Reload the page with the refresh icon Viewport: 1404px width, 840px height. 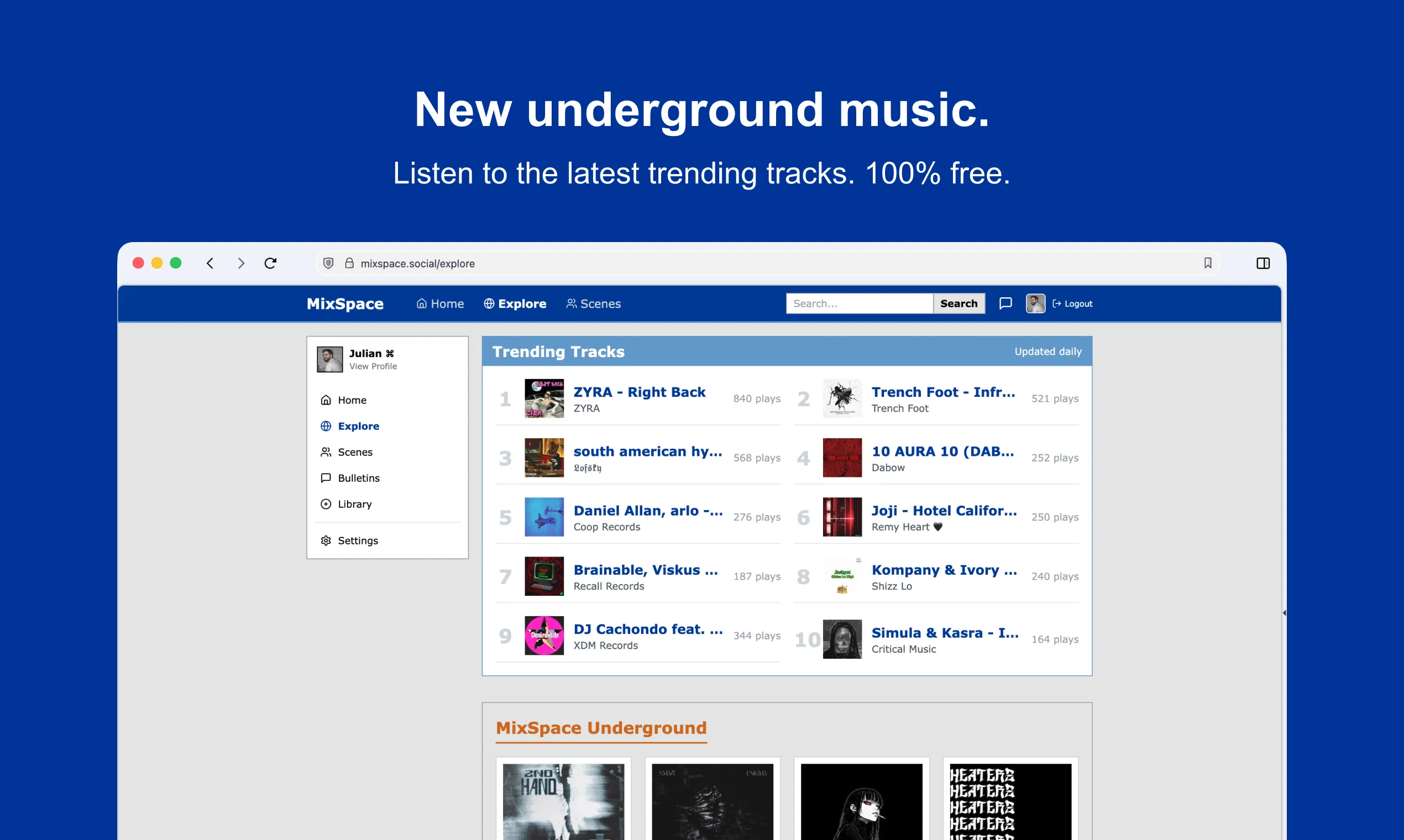pos(270,263)
